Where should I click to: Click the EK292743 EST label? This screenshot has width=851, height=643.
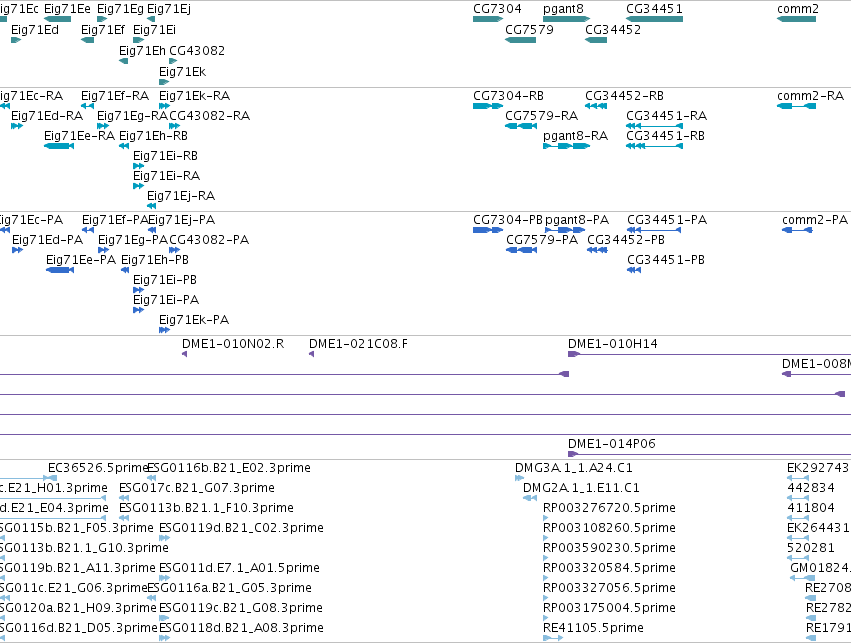[x=818, y=468]
